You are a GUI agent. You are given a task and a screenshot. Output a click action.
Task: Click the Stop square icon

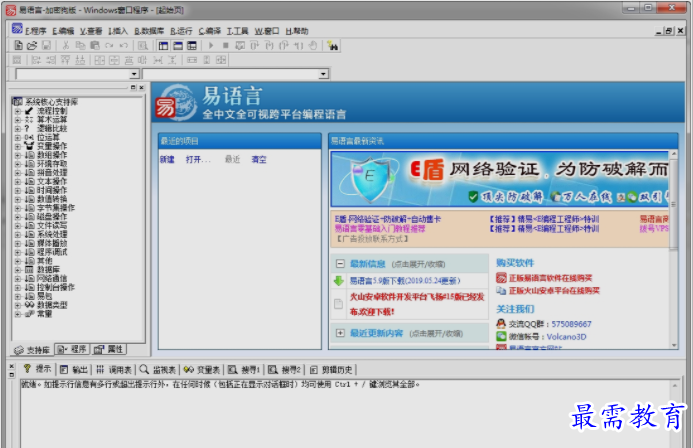tap(225, 45)
